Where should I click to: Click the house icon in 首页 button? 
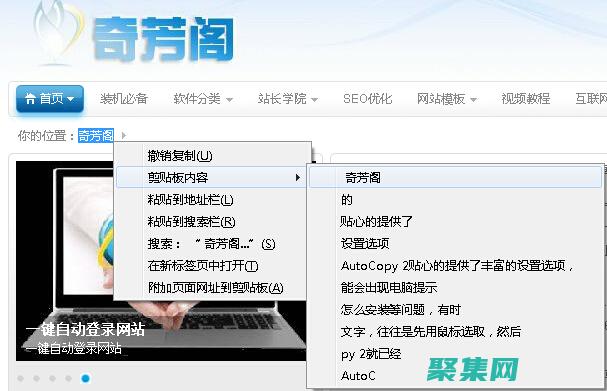tap(30, 99)
